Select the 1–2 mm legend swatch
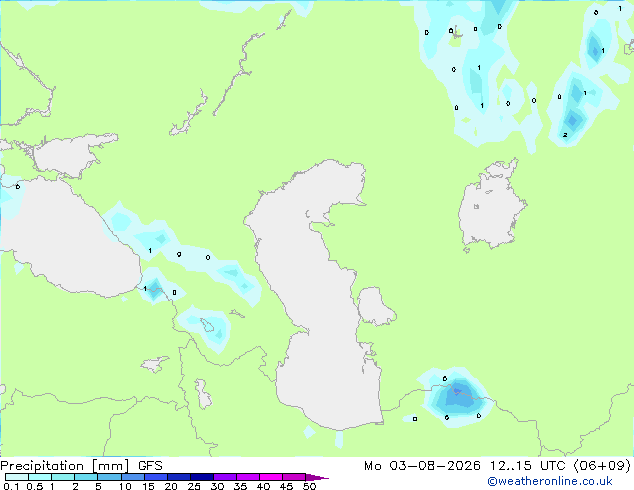Screen dimensions: 634x490 click(63, 477)
